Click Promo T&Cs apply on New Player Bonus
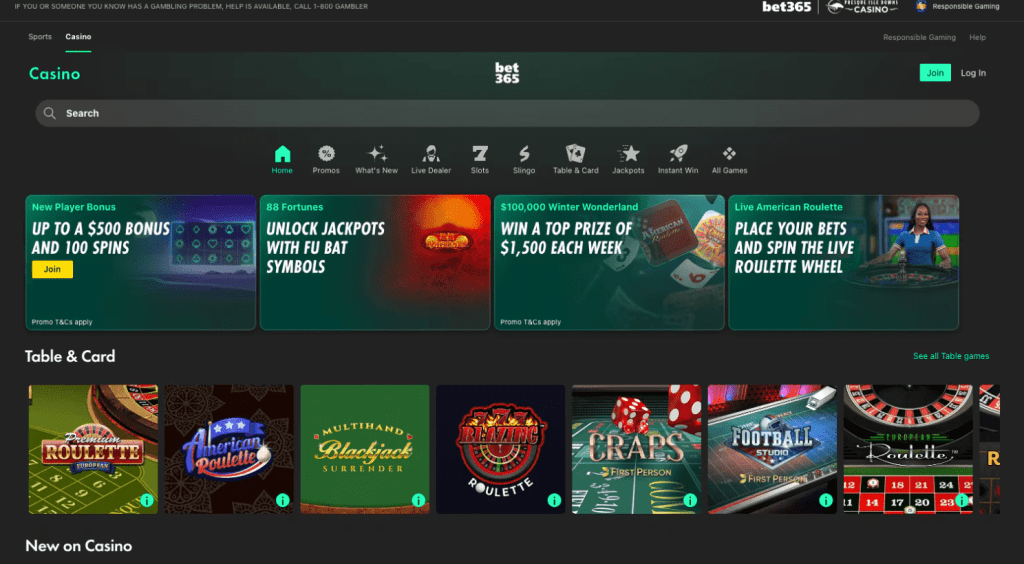1024x564 pixels. click(x=62, y=322)
